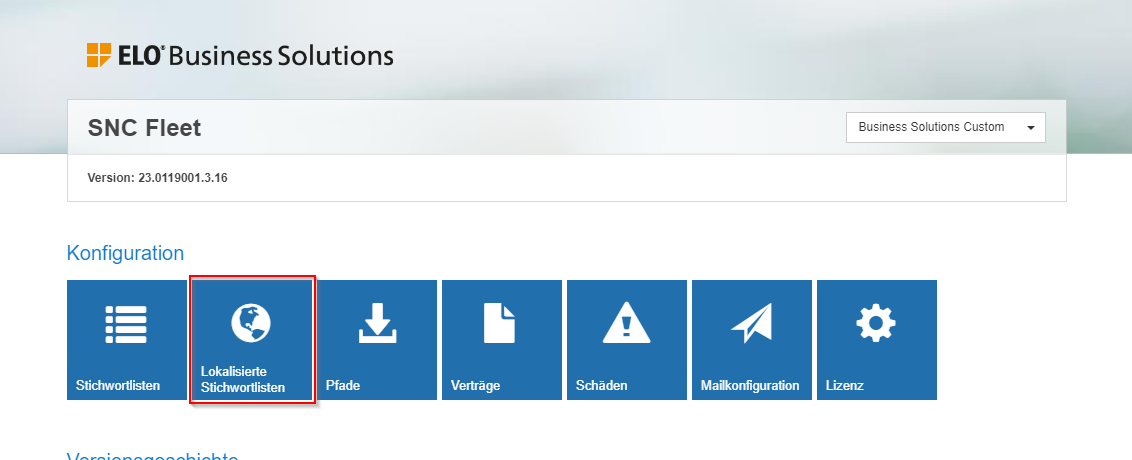Screen dimensions: 1132x460
Task: Click the dropdown arrow beside Business Solutions Custom
Action: click(1030, 128)
